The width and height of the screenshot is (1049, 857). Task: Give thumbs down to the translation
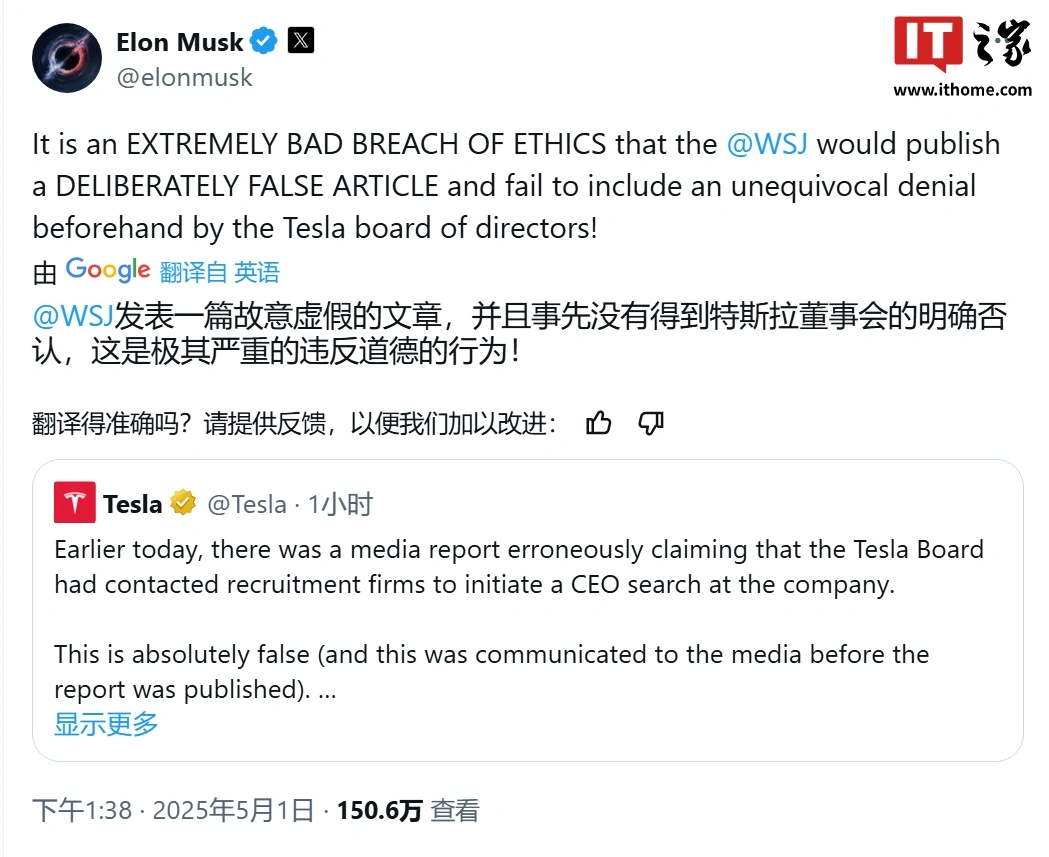(x=651, y=423)
